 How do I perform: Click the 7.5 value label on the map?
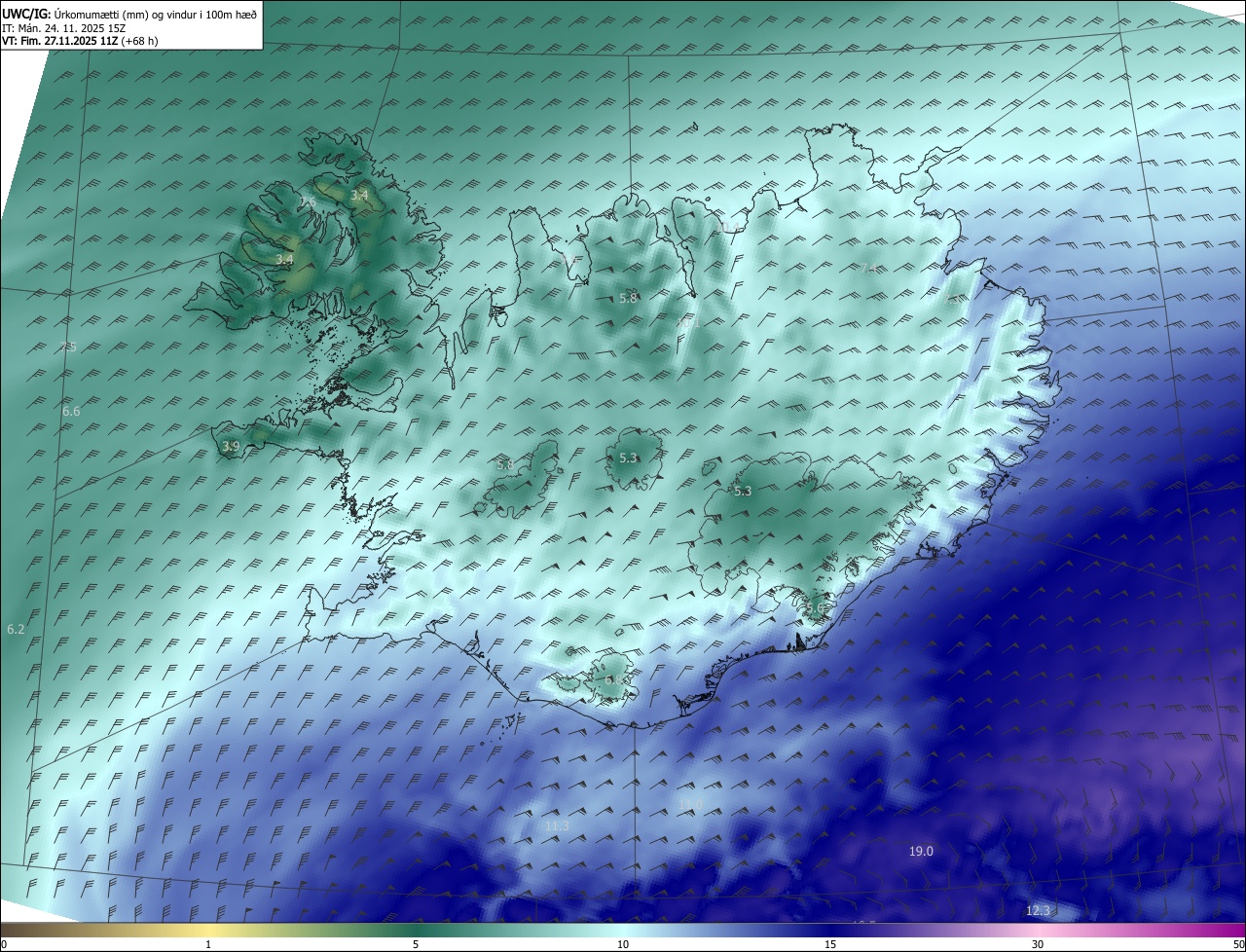click(x=67, y=348)
